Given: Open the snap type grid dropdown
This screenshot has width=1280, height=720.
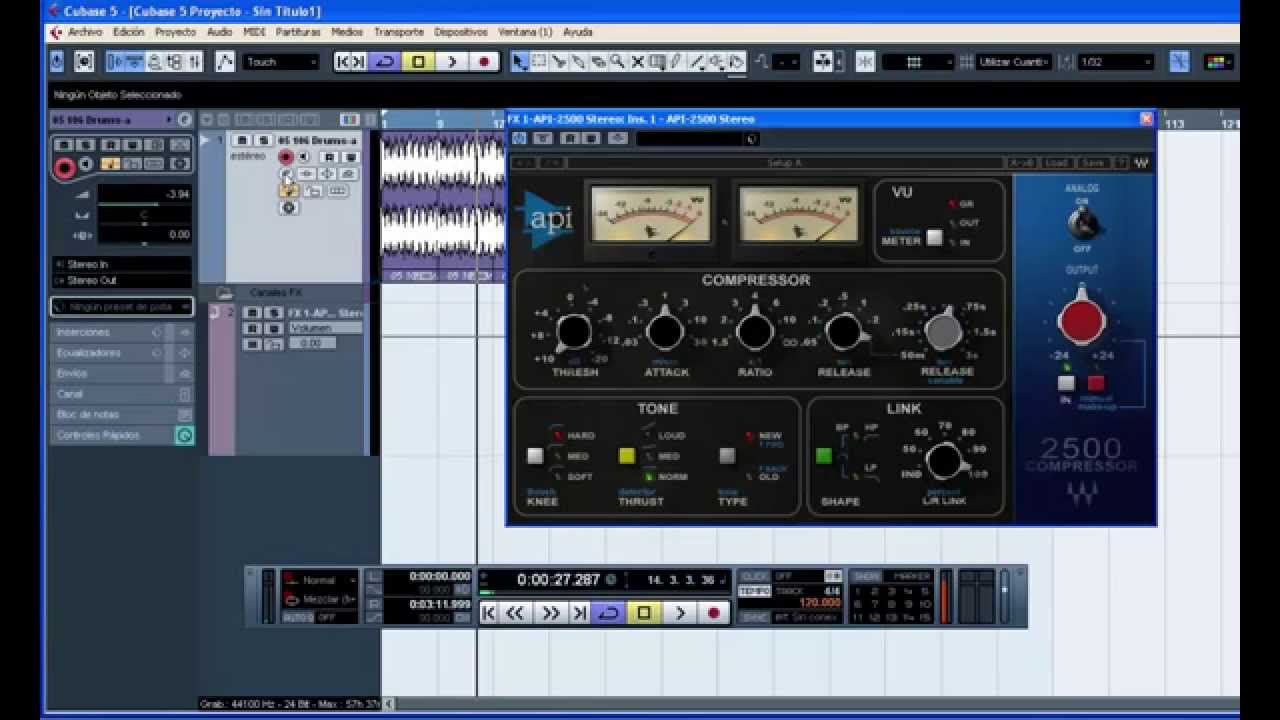Looking at the screenshot, I should (918, 62).
